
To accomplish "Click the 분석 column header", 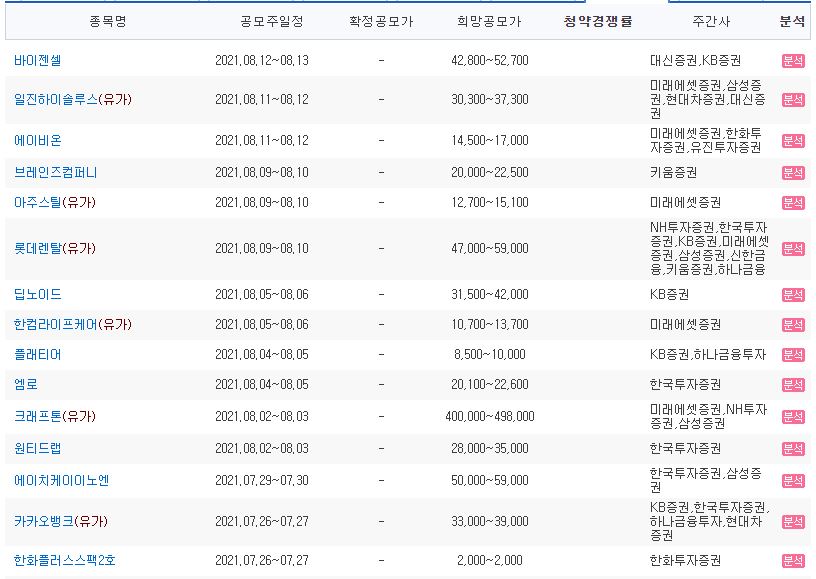I will point(792,21).
